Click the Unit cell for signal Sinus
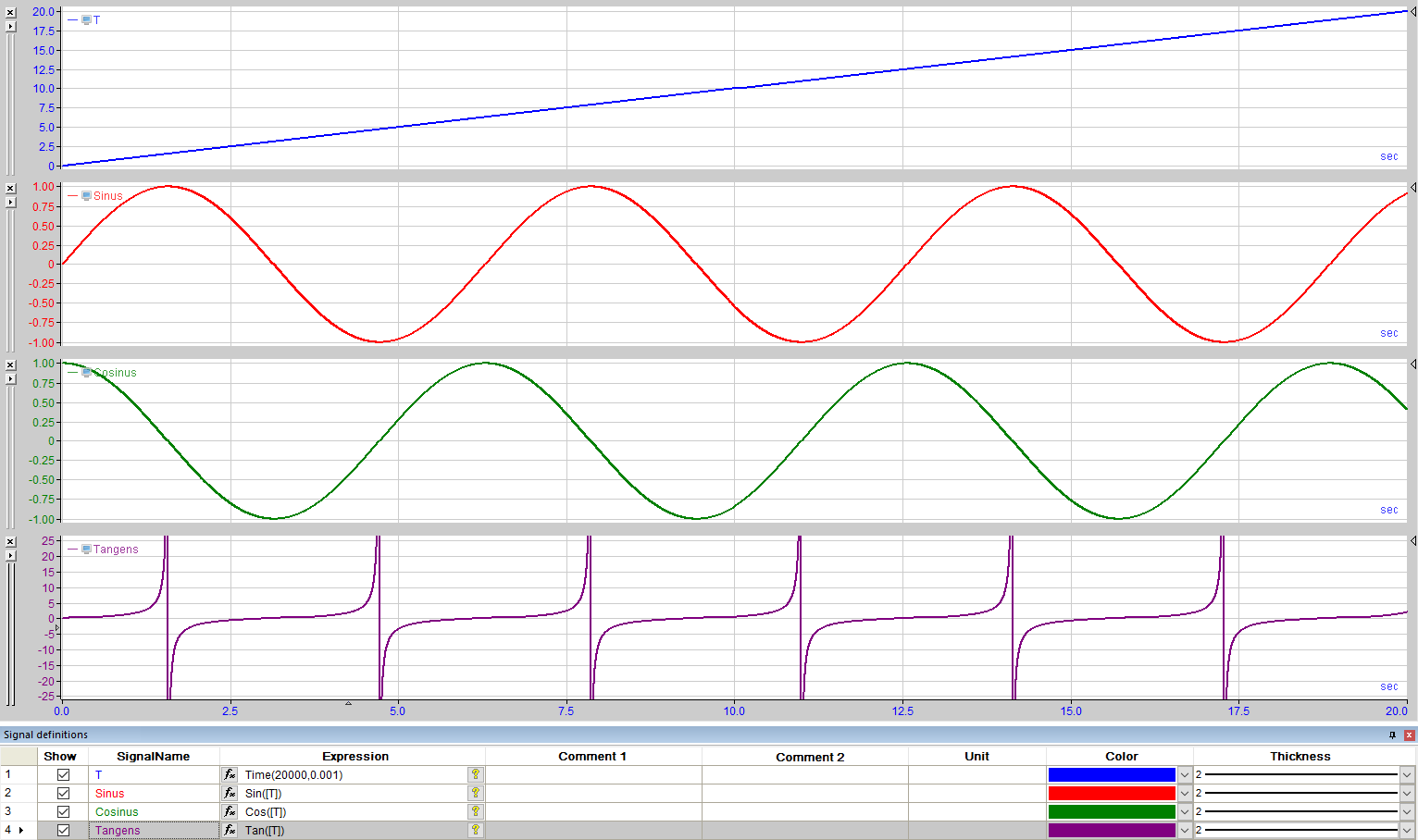Screen dimensions: 1418x840 (x=976, y=793)
